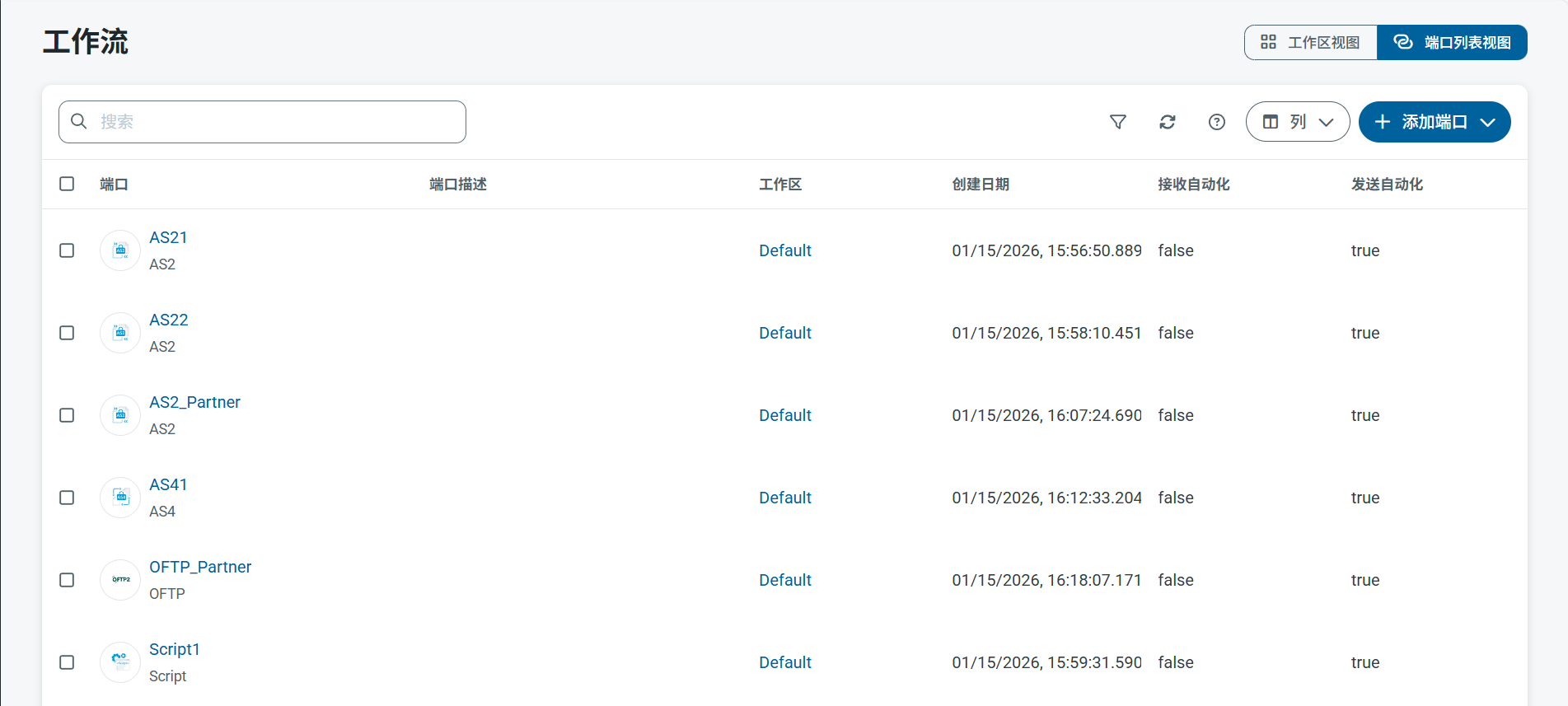The height and width of the screenshot is (706, 1568).
Task: Select the OFTP_Partner row checkbox
Action: click(x=67, y=580)
